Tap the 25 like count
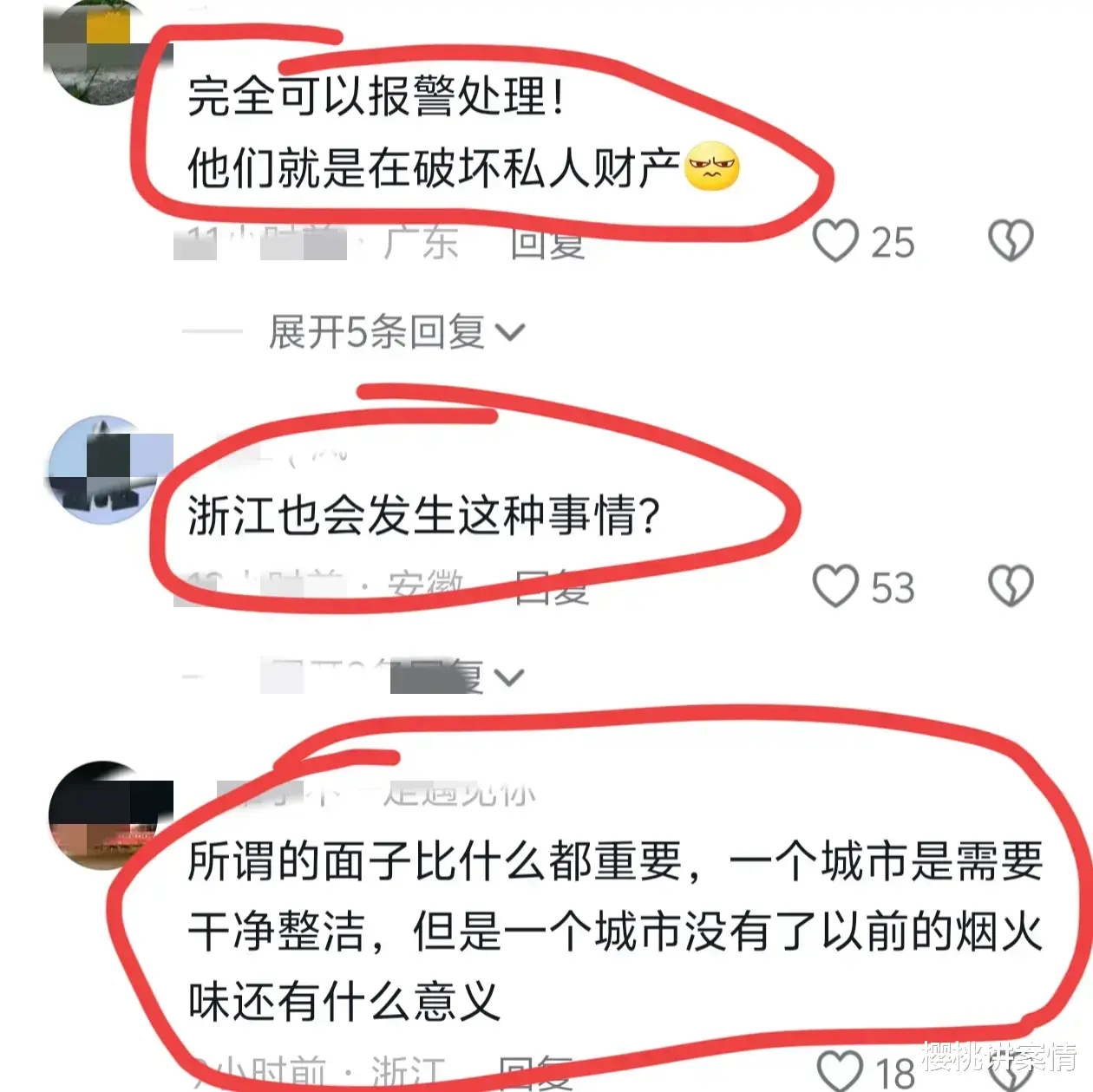The width and height of the screenshot is (1093, 1092). pyautogui.click(x=893, y=243)
